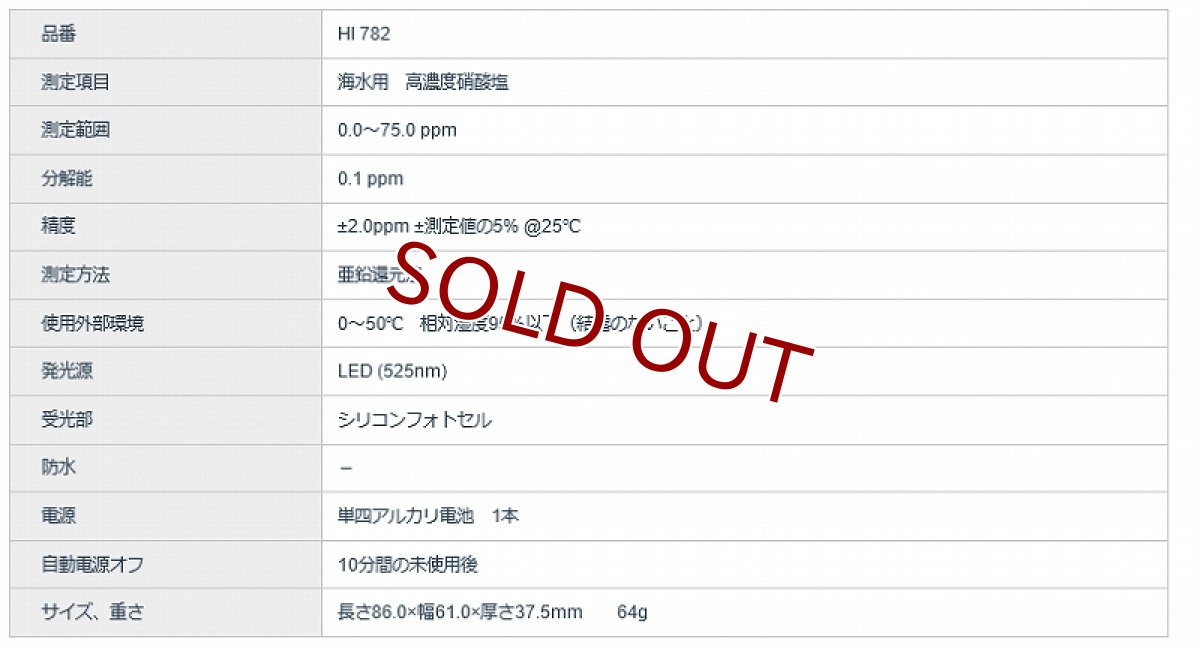Viewport: 1200px width, 648px height.
Task: Click the 海水用 高濃度硝酸塩 value
Action: (x=423, y=82)
